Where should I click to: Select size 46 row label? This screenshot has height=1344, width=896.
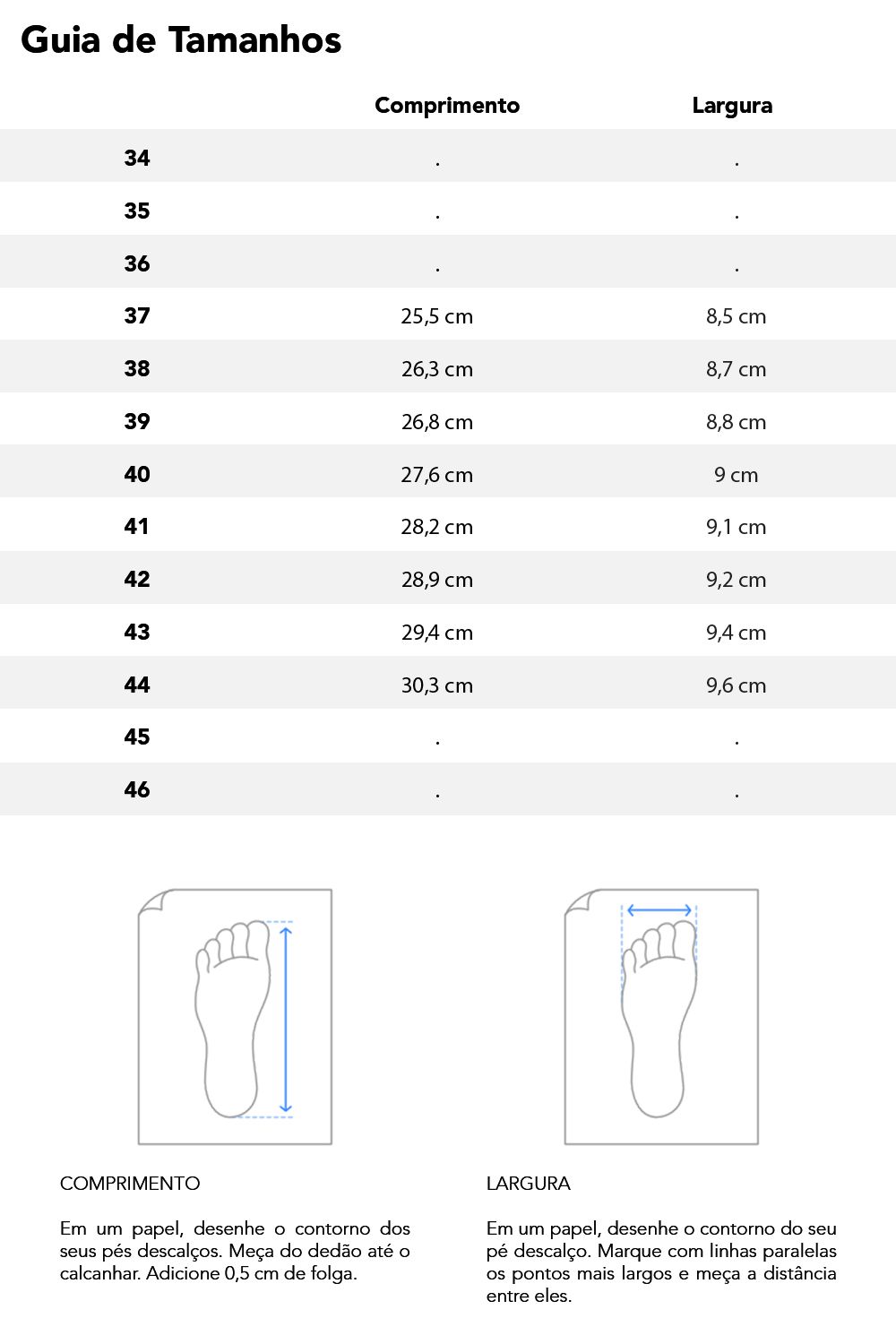tap(137, 789)
